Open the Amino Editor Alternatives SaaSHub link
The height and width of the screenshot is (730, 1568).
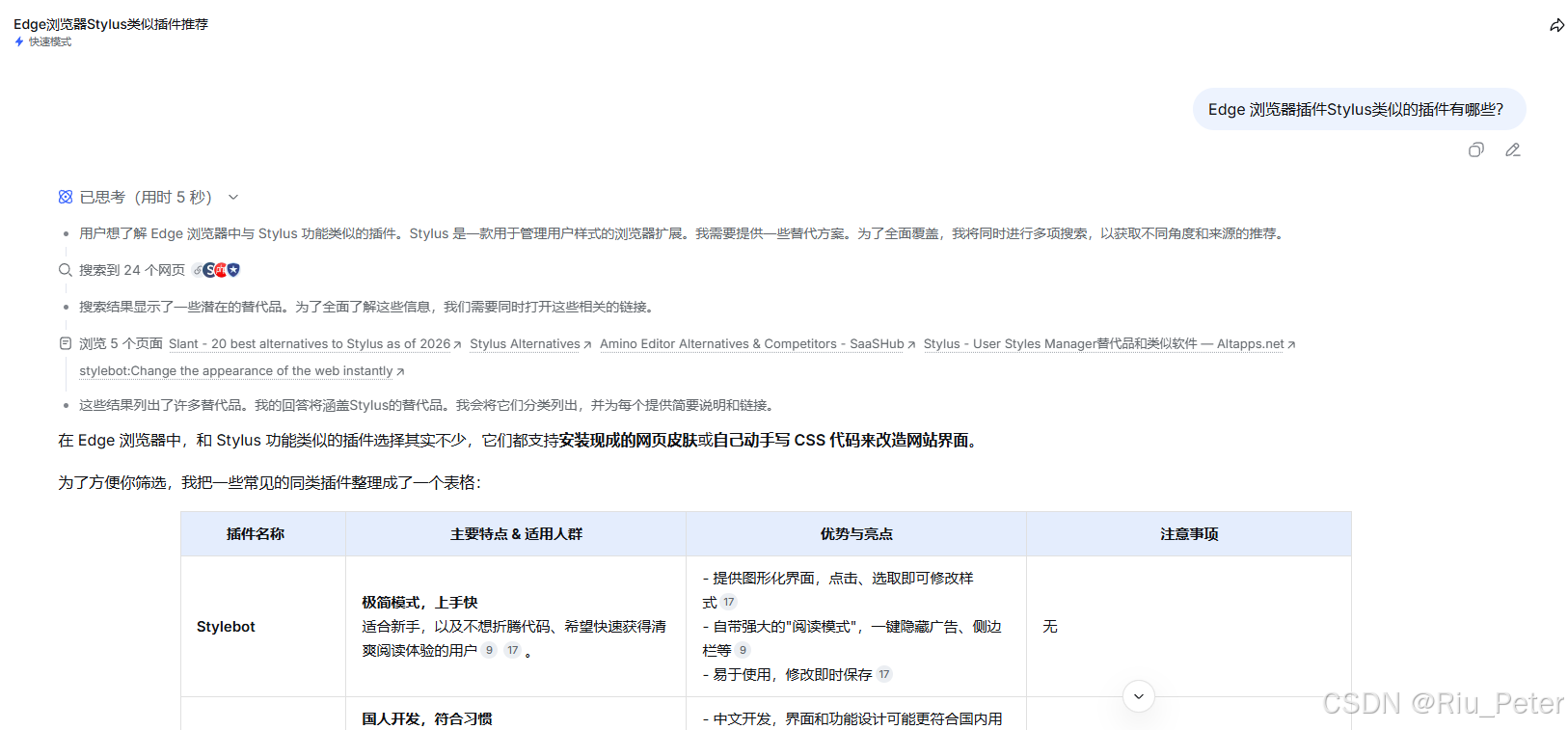[x=757, y=343]
